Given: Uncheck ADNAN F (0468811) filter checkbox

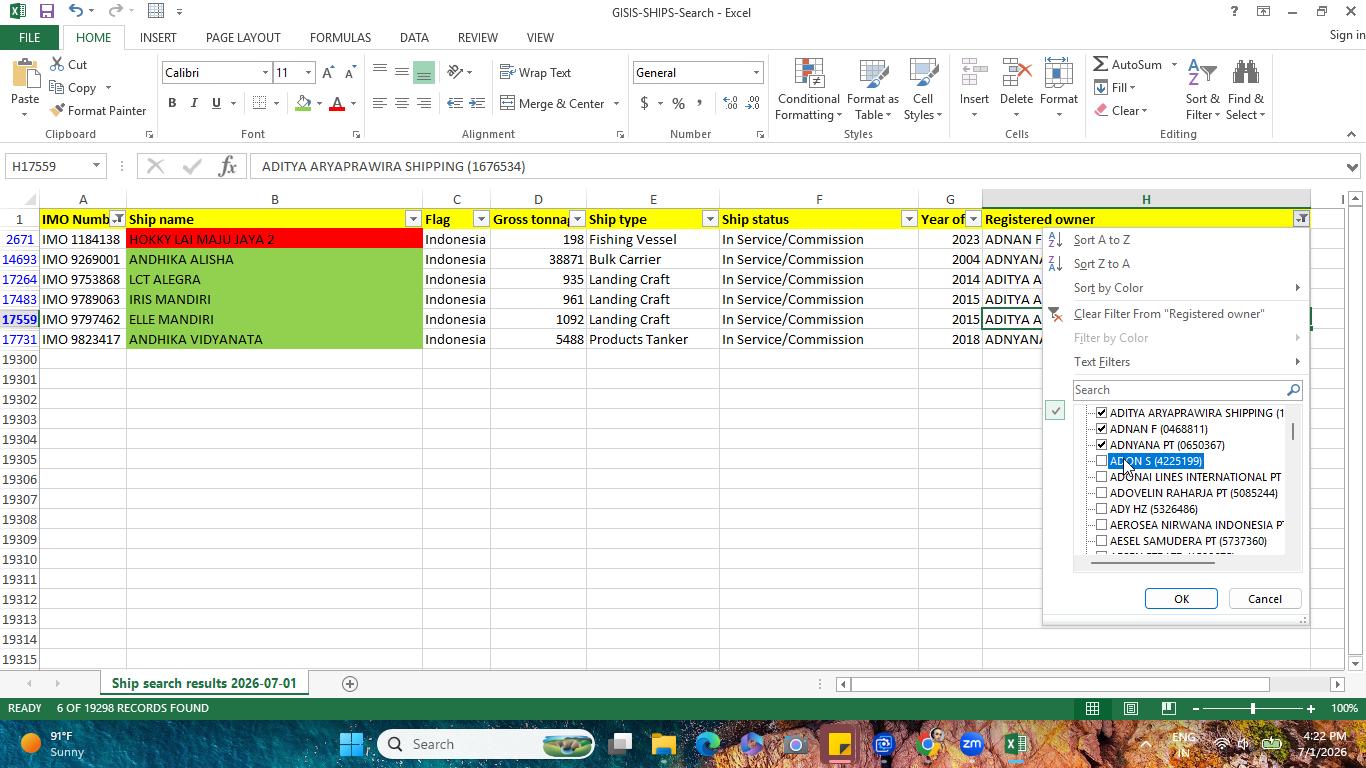Looking at the screenshot, I should [x=1102, y=429].
